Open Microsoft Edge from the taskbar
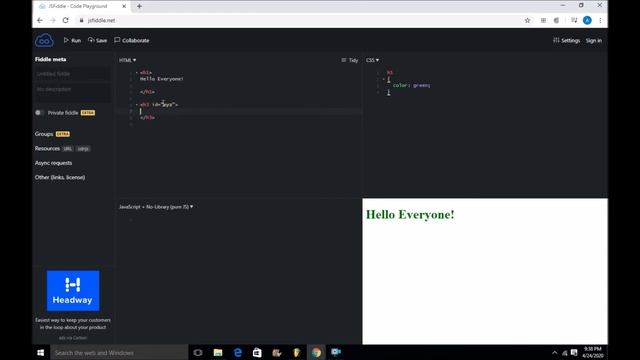Image resolution: width=640 pixels, height=360 pixels. pos(238,353)
